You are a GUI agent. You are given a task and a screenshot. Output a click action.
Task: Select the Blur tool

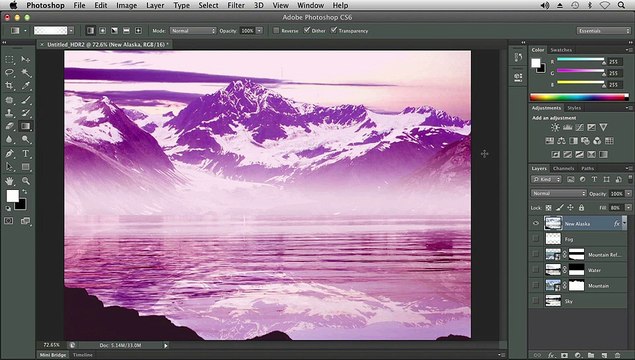9,140
